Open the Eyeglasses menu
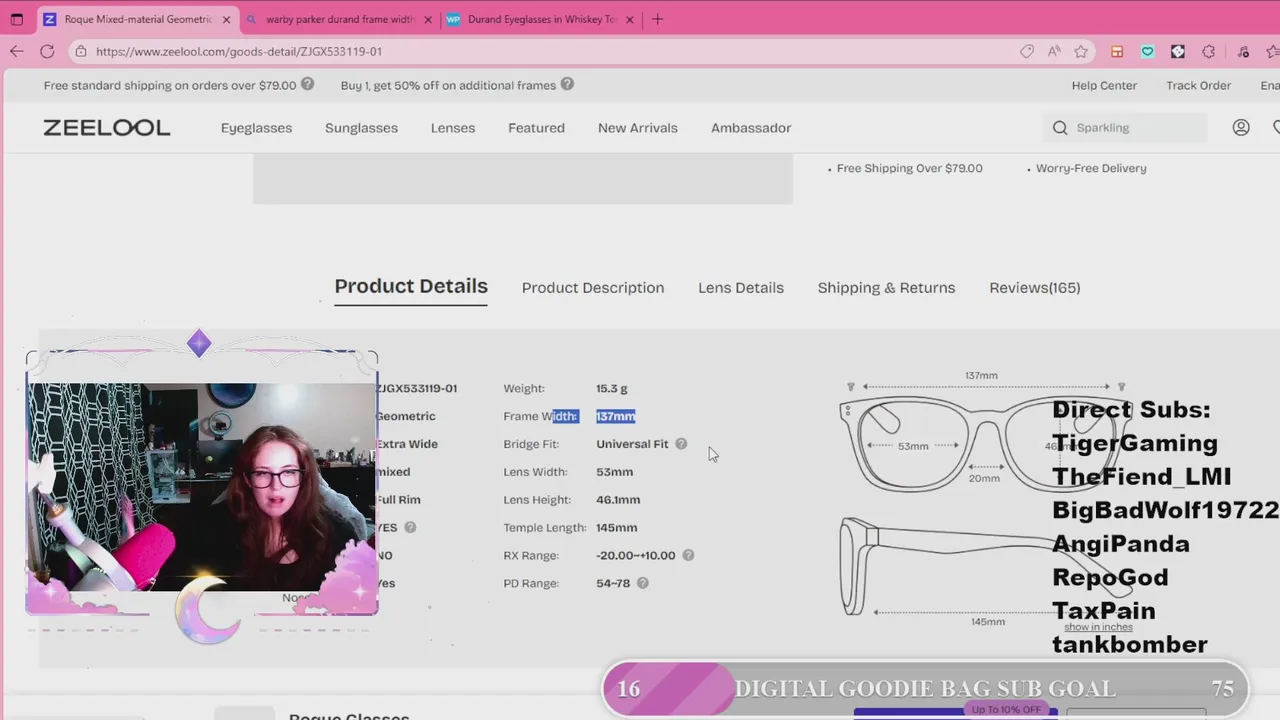The image size is (1280, 720). click(256, 128)
